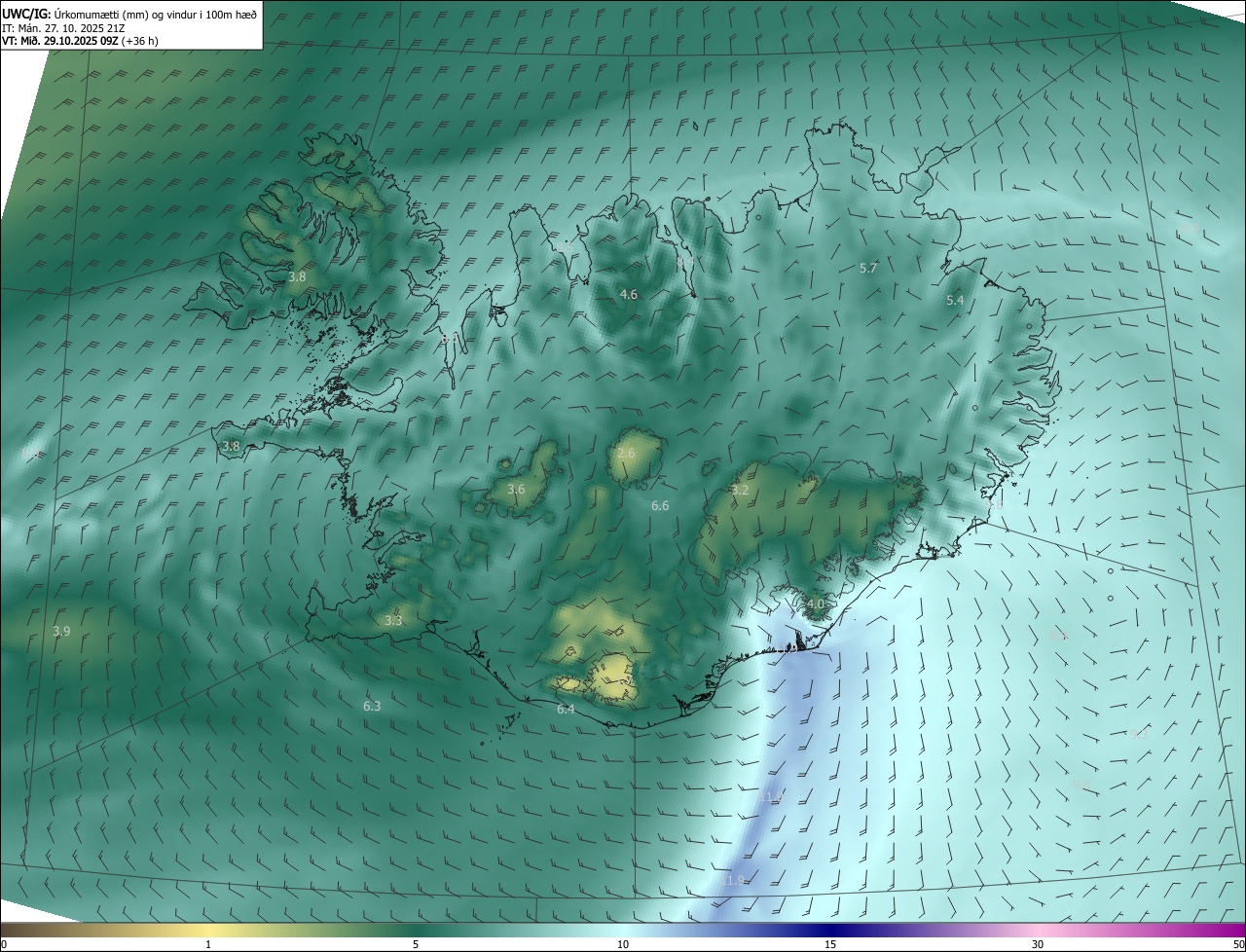1246x952 pixels.
Task: Click the colour scale tick label "10"
Action: (x=623, y=944)
